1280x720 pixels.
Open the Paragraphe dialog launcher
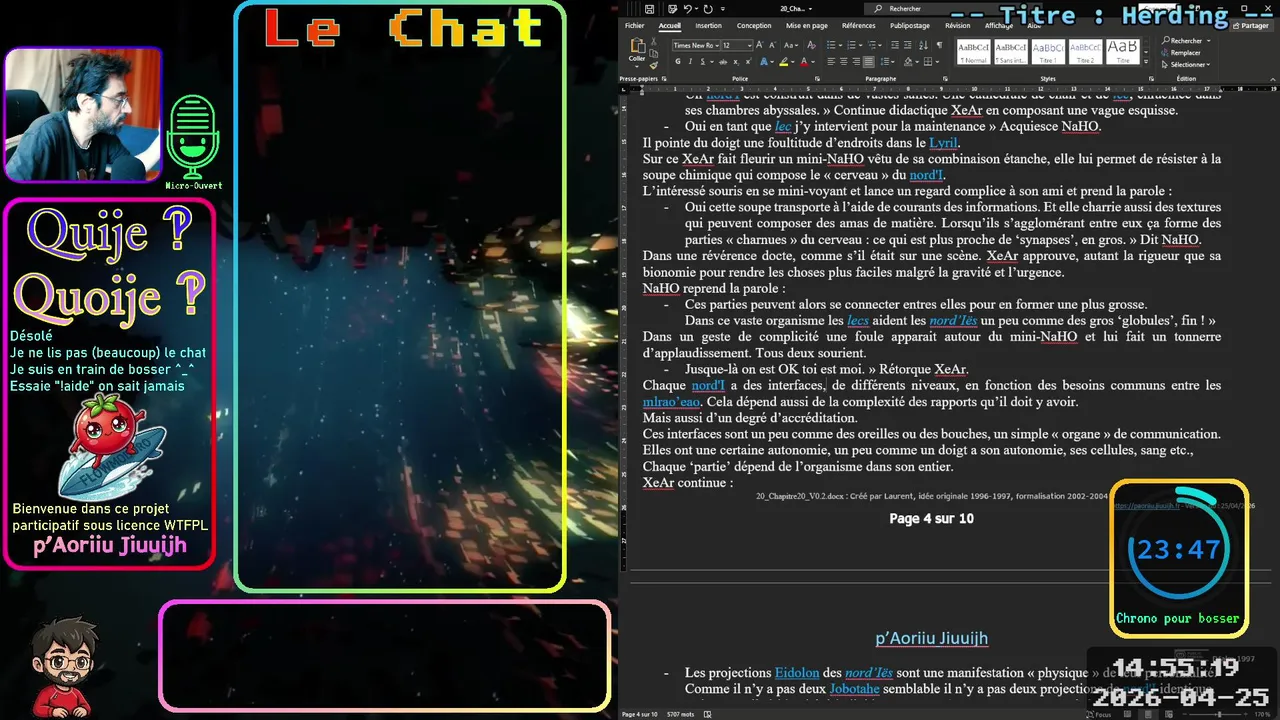click(945, 77)
